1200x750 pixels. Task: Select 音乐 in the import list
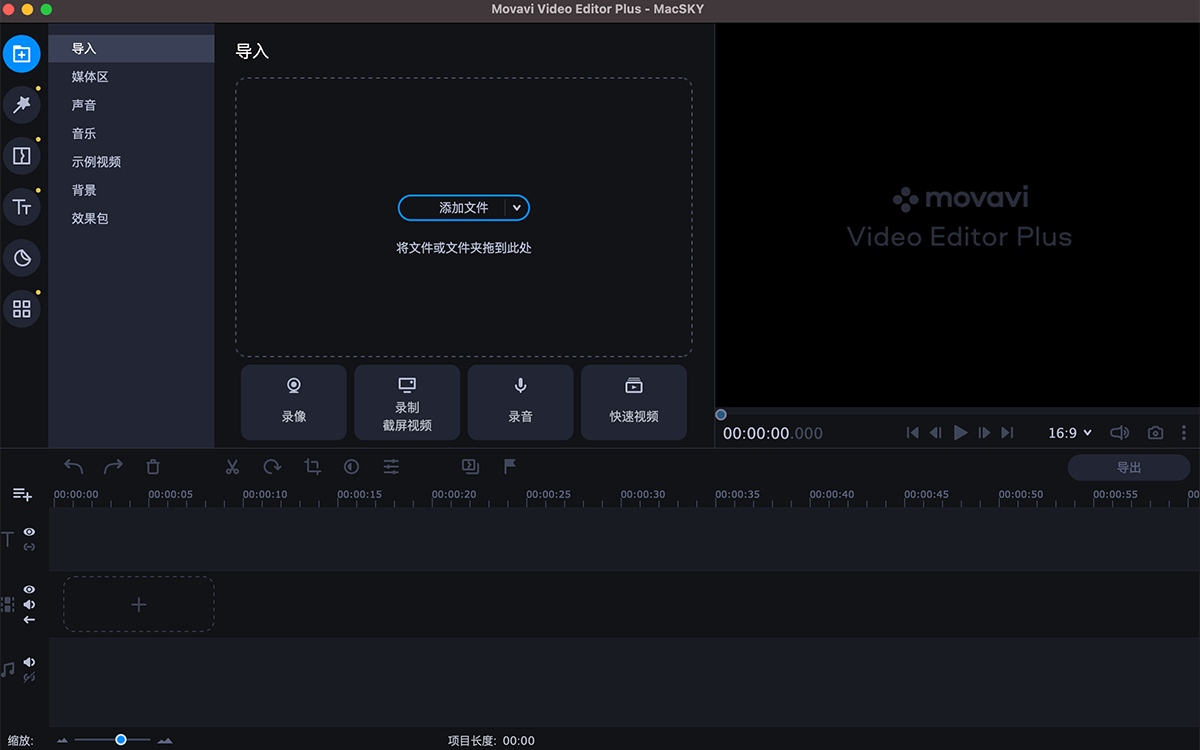[131, 133]
